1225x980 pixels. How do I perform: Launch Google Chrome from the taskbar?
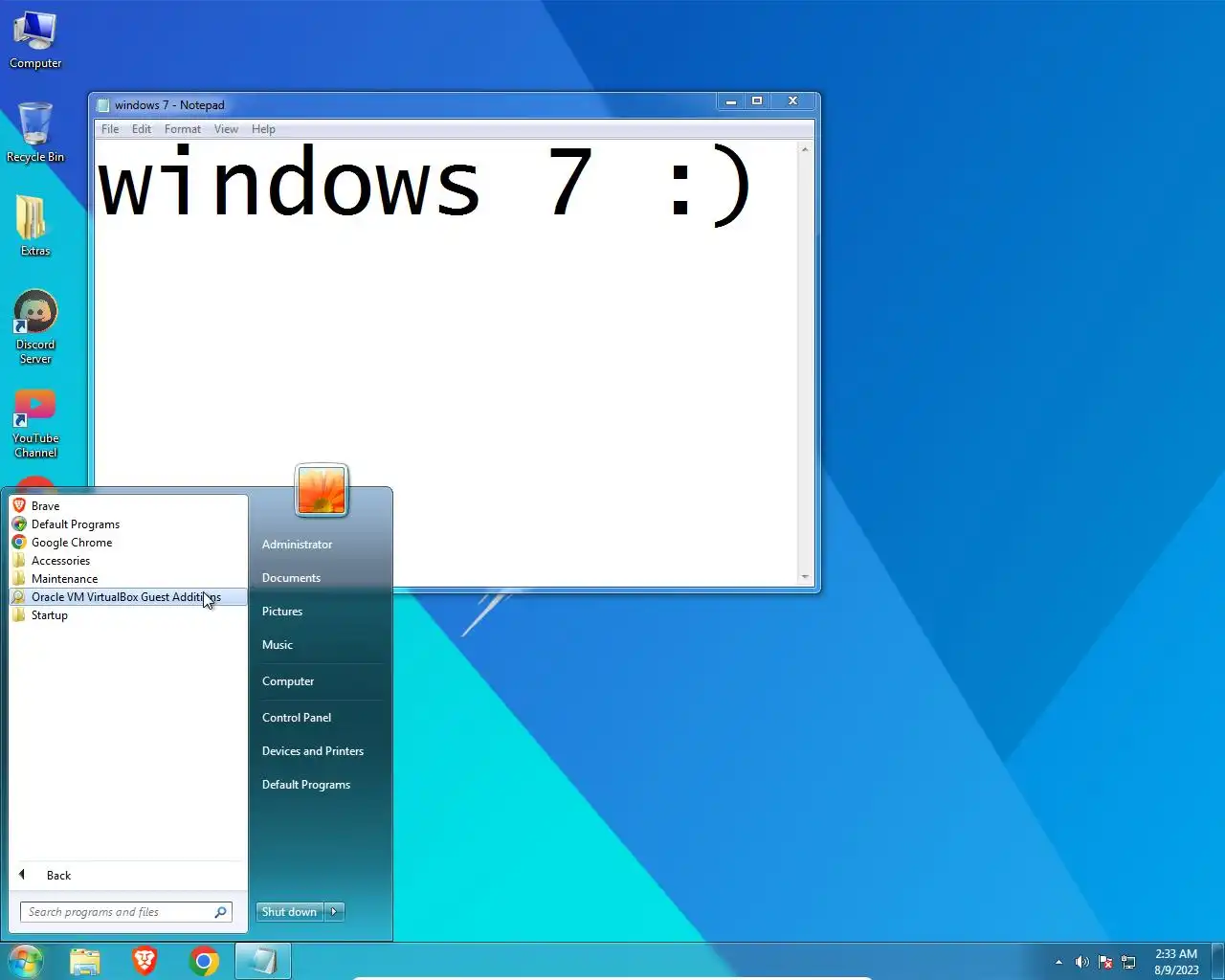[204, 961]
